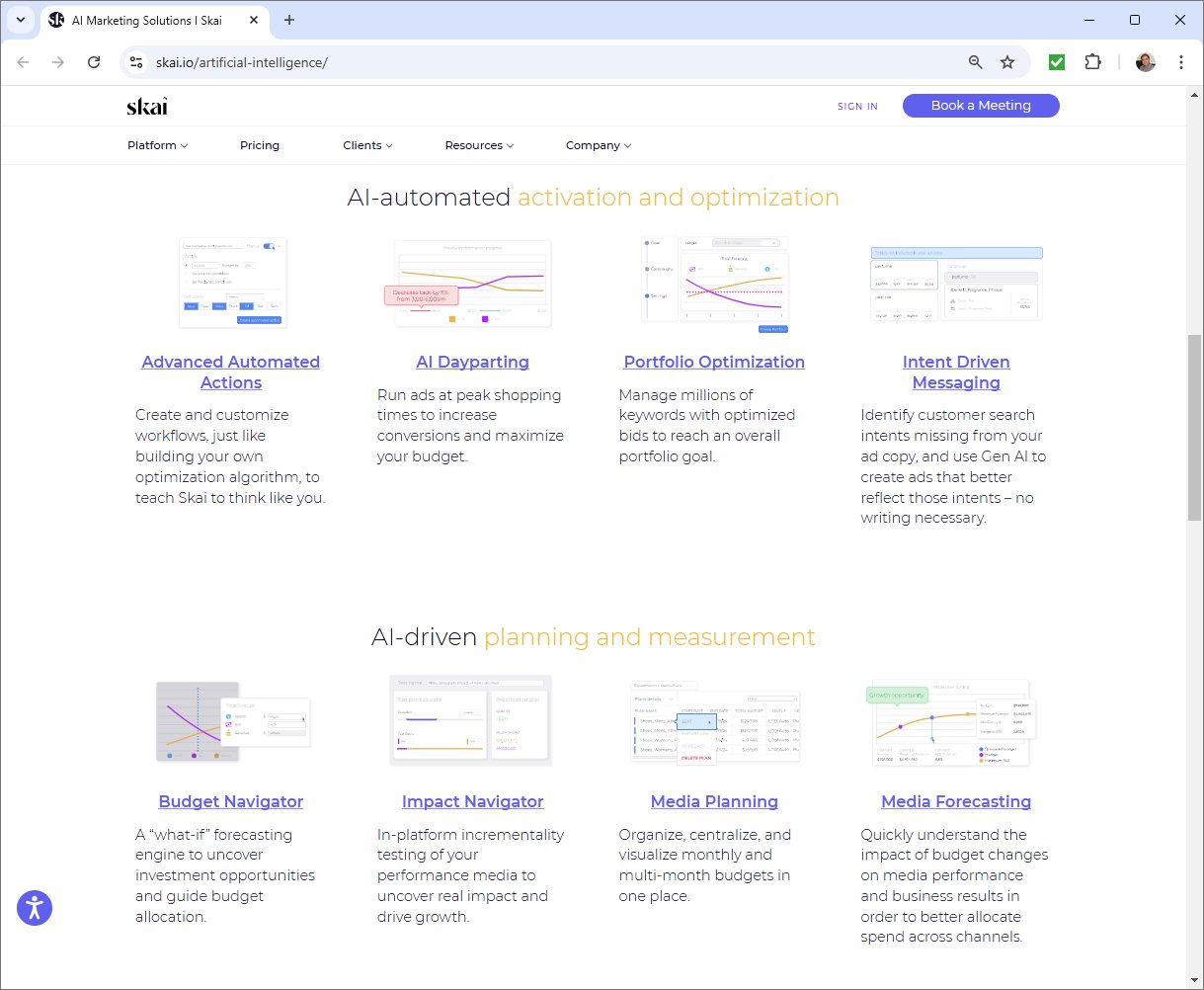Image resolution: width=1204 pixels, height=990 pixels.
Task: Click the 'Run ads at peak shopping times' description
Action: 470,426
